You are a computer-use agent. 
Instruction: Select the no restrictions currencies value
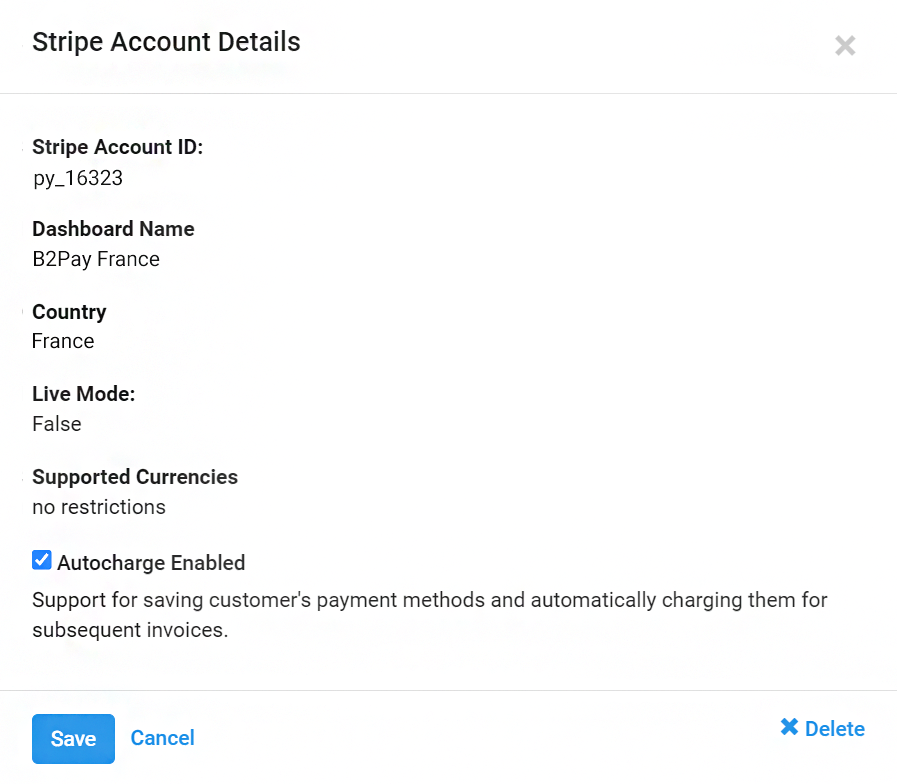[99, 507]
